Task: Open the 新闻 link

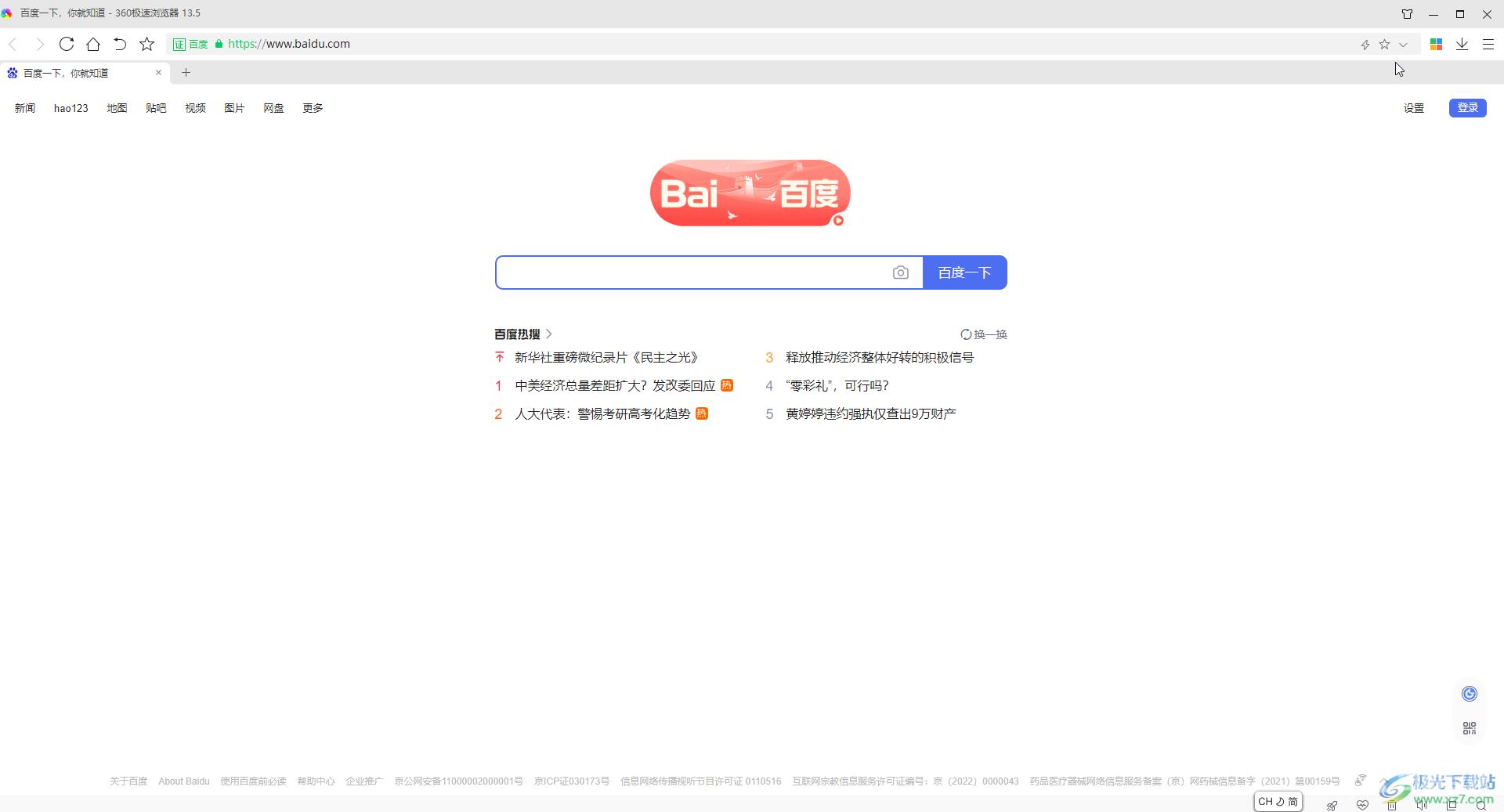Action: (x=24, y=108)
